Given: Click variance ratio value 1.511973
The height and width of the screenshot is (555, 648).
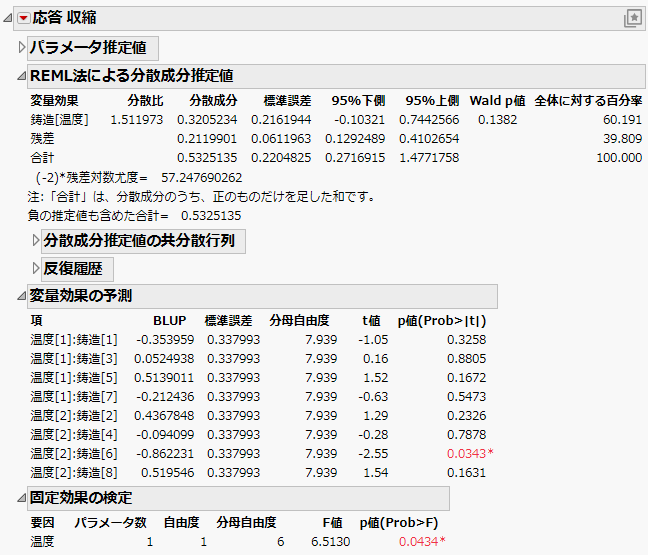Looking at the screenshot, I should 137,120.
